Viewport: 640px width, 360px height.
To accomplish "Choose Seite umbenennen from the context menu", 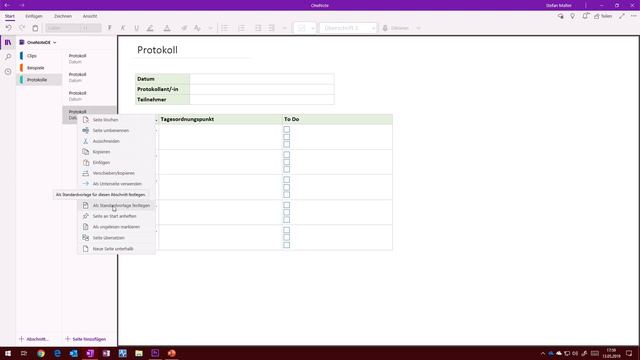I will click(116, 130).
